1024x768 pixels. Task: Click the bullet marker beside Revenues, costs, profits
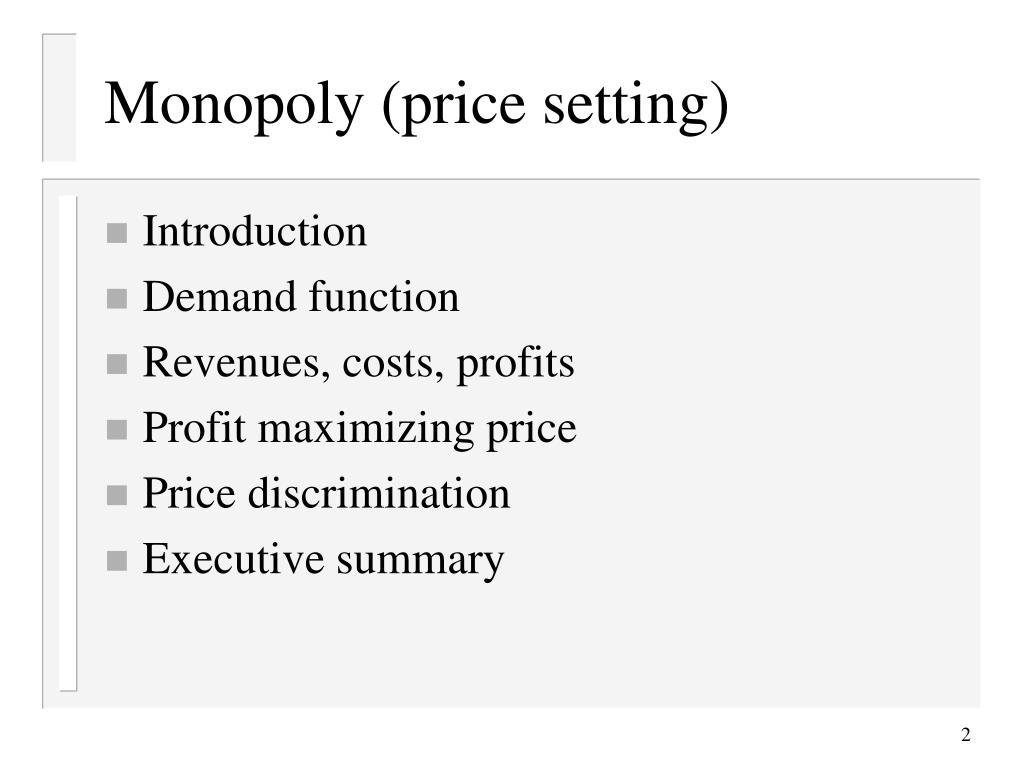click(116, 364)
